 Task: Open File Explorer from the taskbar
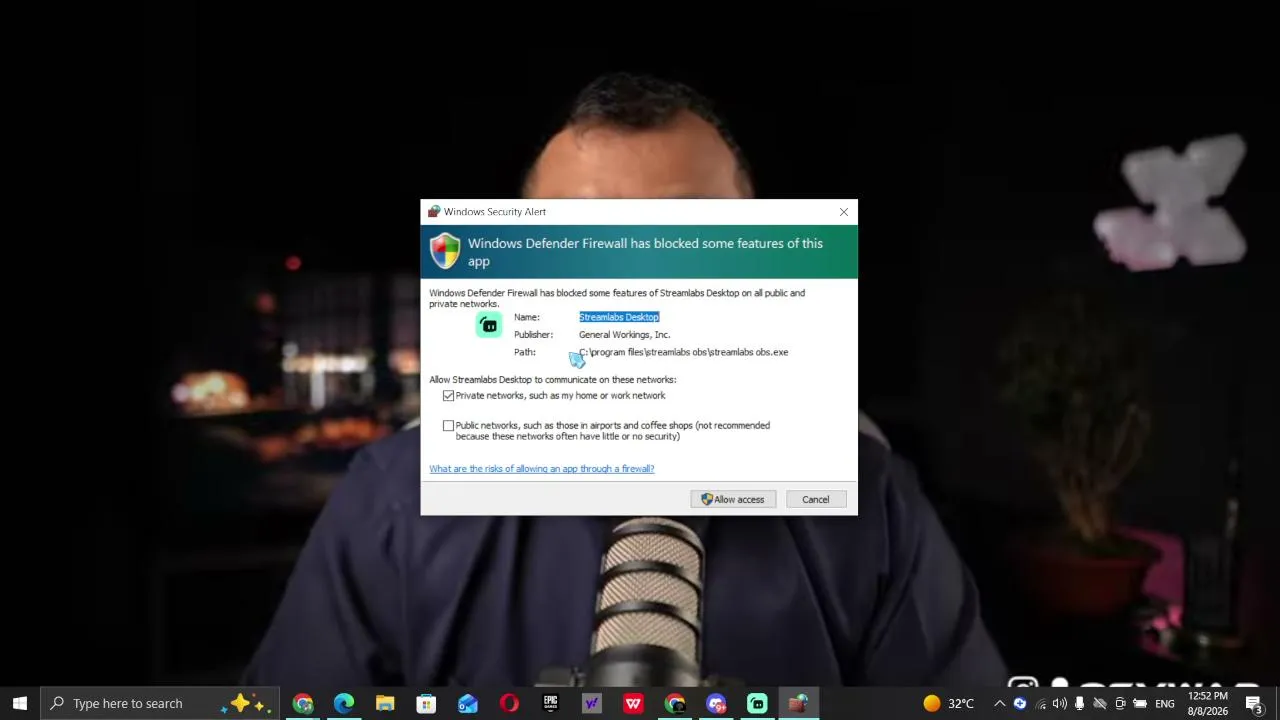click(385, 703)
